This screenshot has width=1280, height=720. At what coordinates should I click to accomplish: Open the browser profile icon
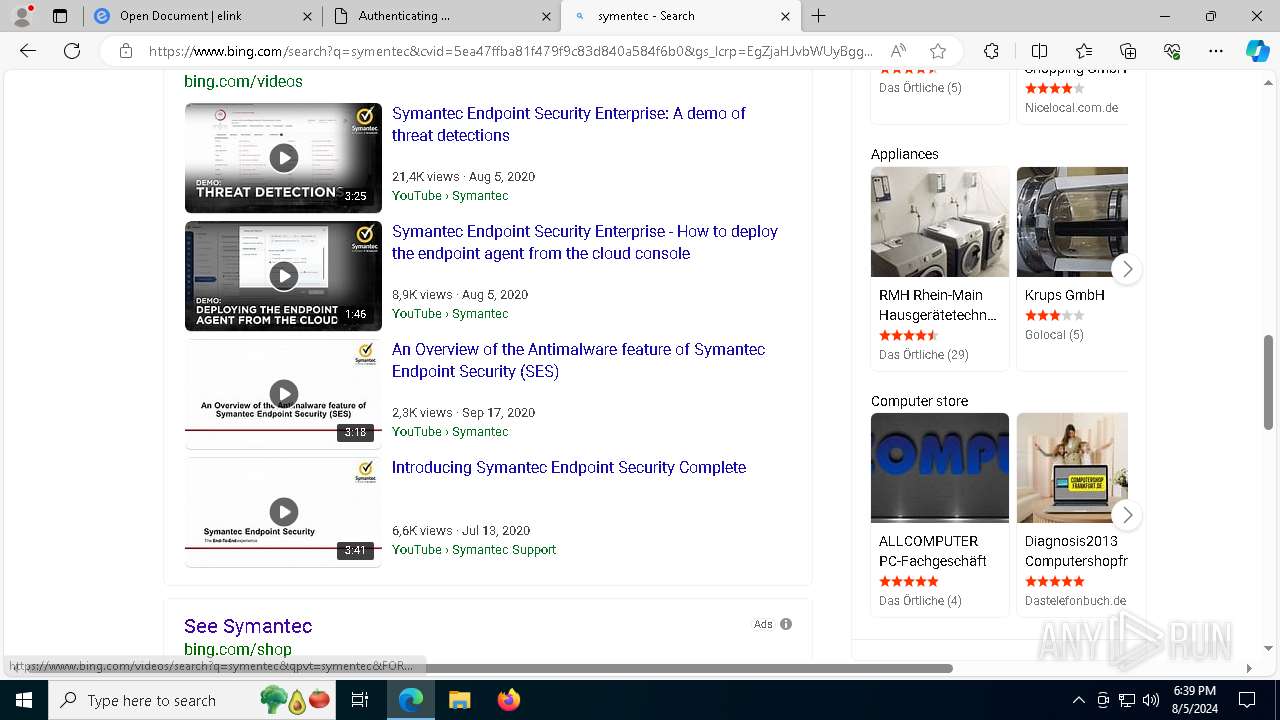[22, 15]
